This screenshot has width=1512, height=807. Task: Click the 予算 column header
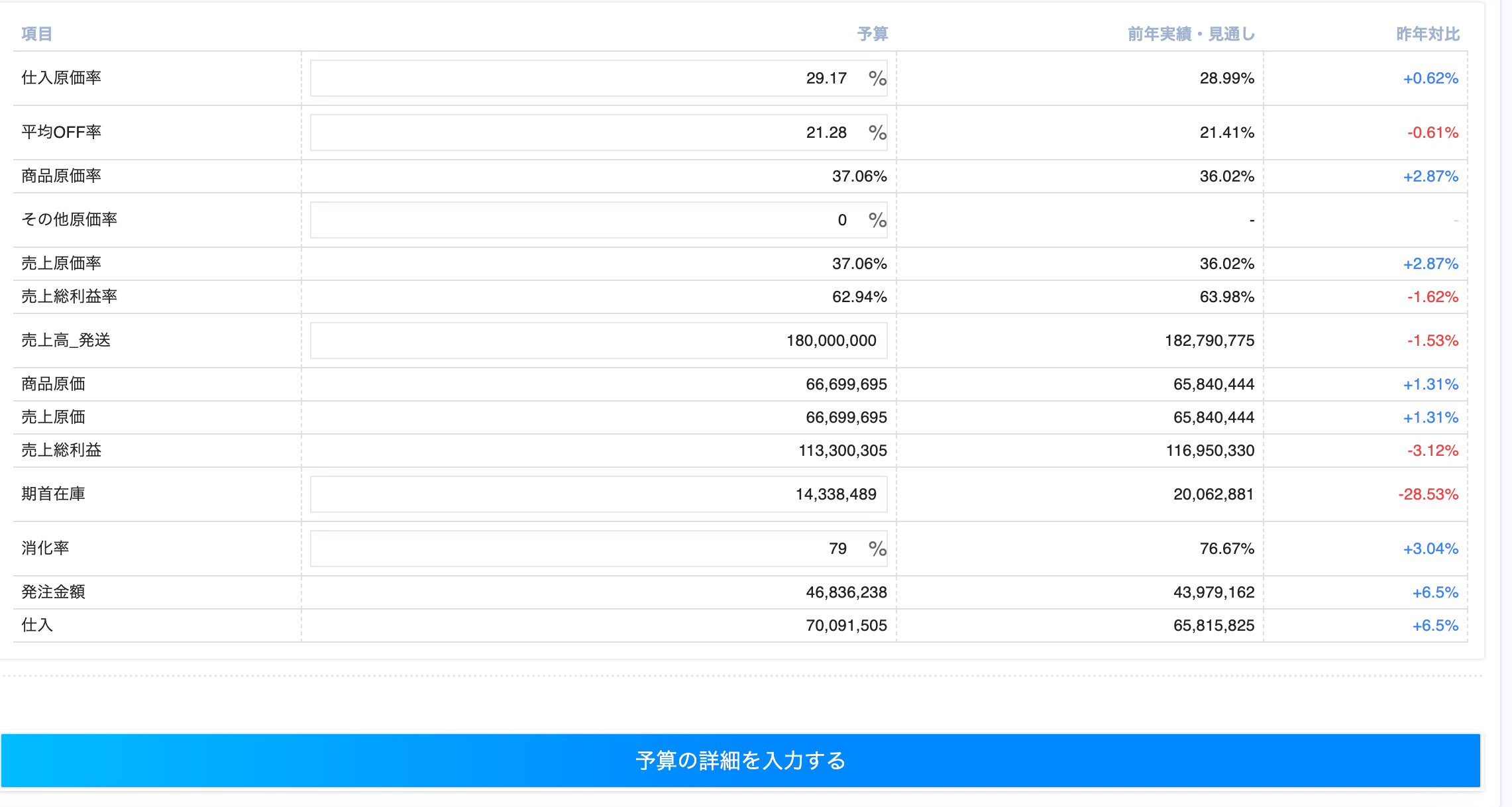tap(872, 34)
